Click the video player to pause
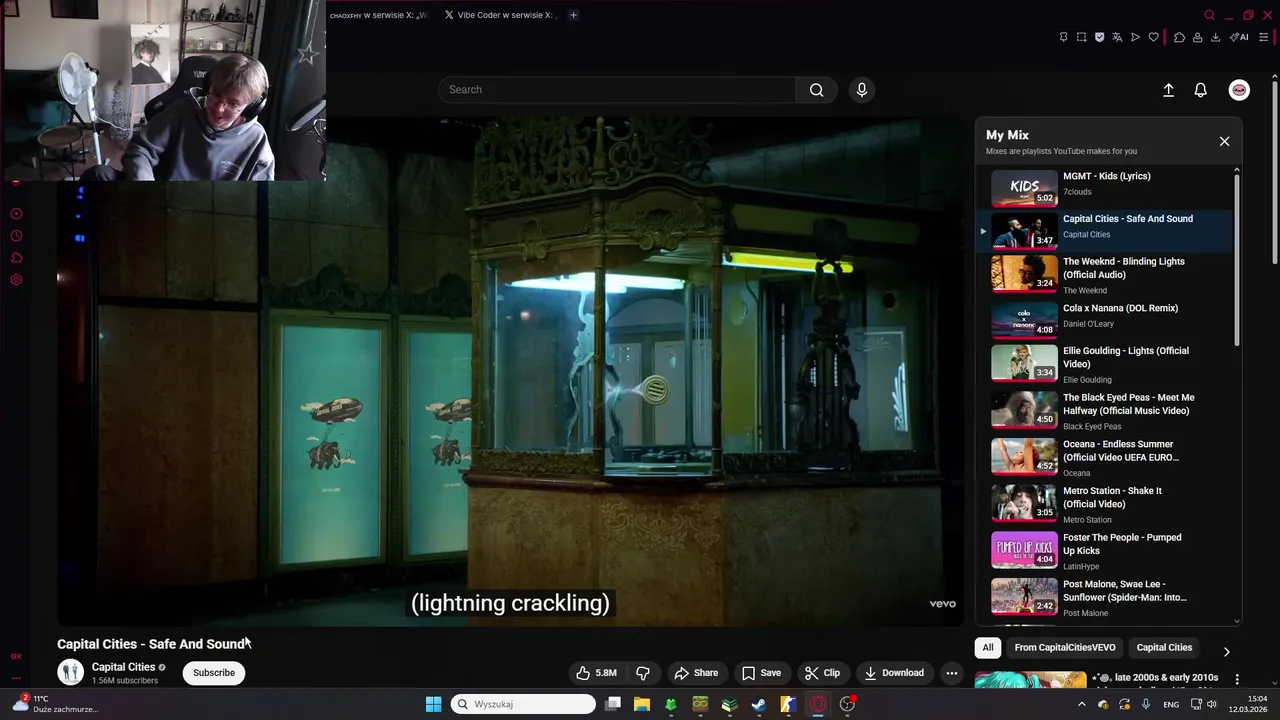The height and width of the screenshot is (720, 1280). coord(511,372)
